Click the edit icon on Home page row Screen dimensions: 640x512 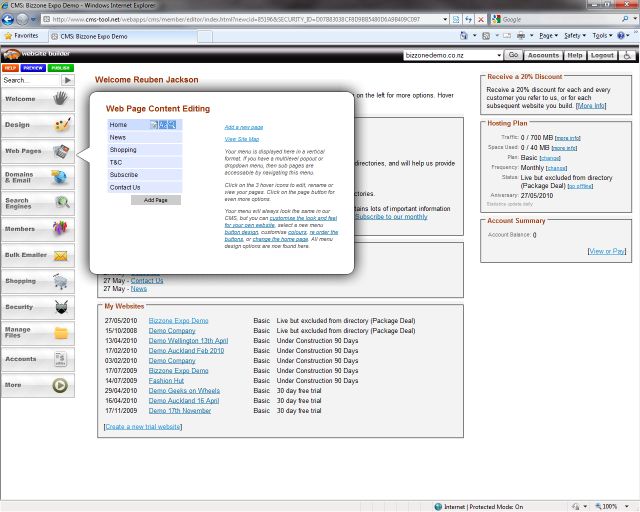(154, 125)
